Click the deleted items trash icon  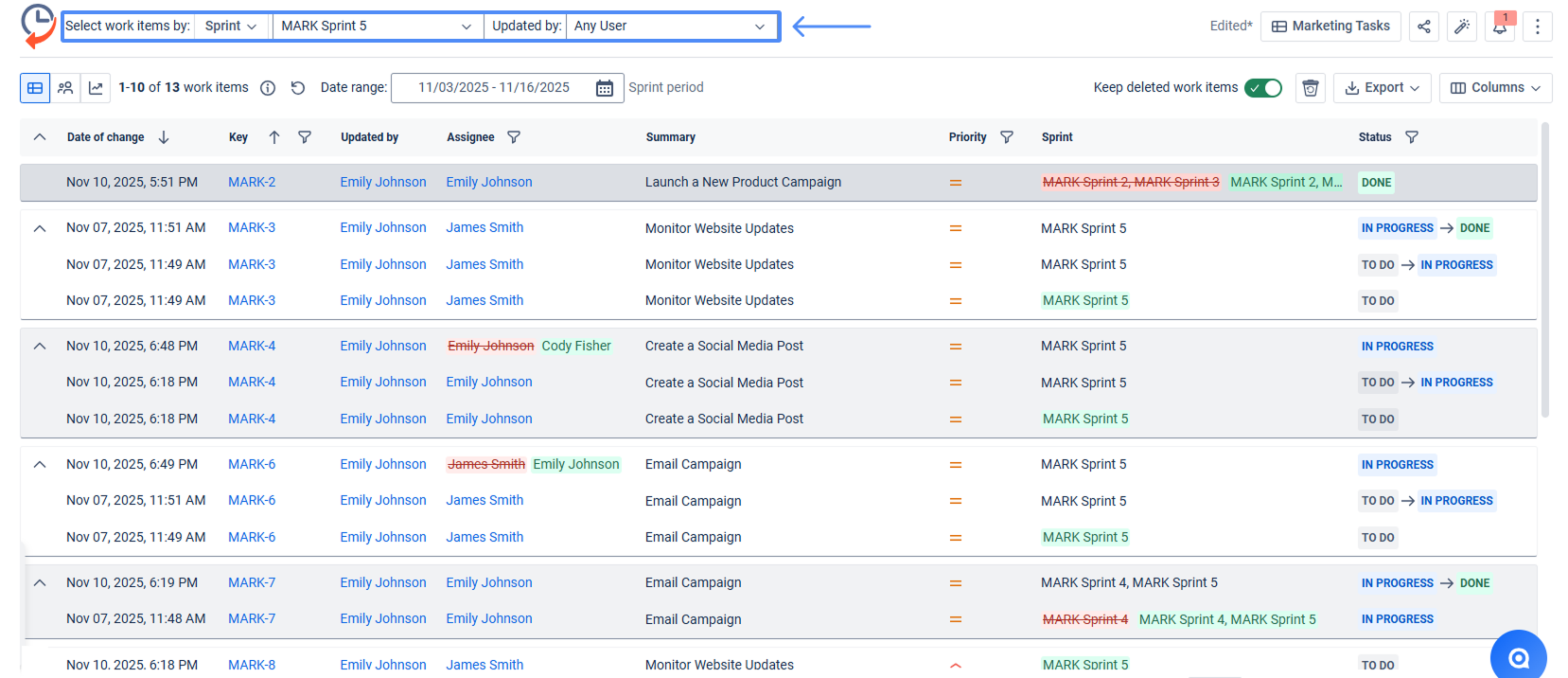1311,88
